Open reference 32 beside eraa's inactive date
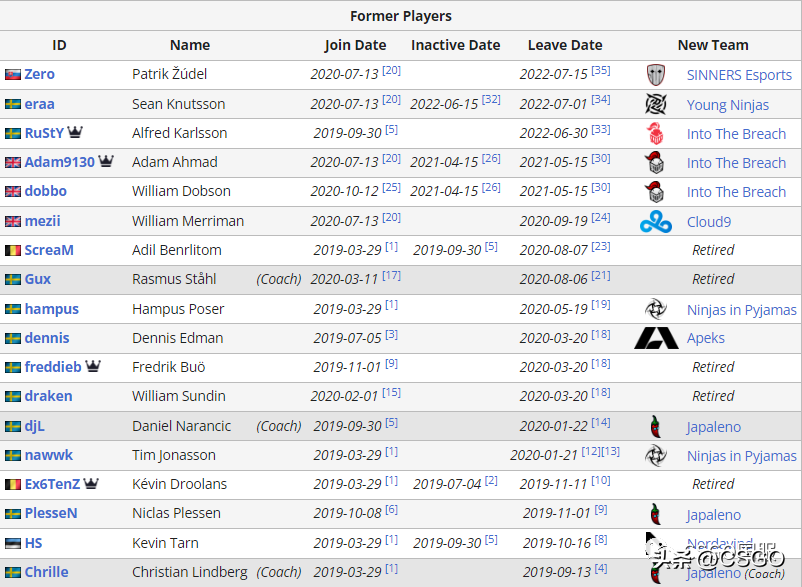802x587 pixels. pyautogui.click(x=491, y=100)
